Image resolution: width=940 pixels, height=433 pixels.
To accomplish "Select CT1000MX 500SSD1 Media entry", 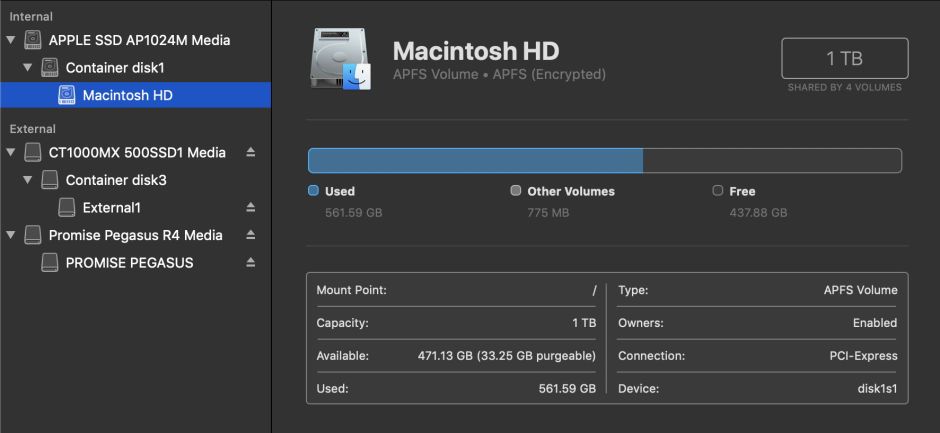I will (135, 152).
